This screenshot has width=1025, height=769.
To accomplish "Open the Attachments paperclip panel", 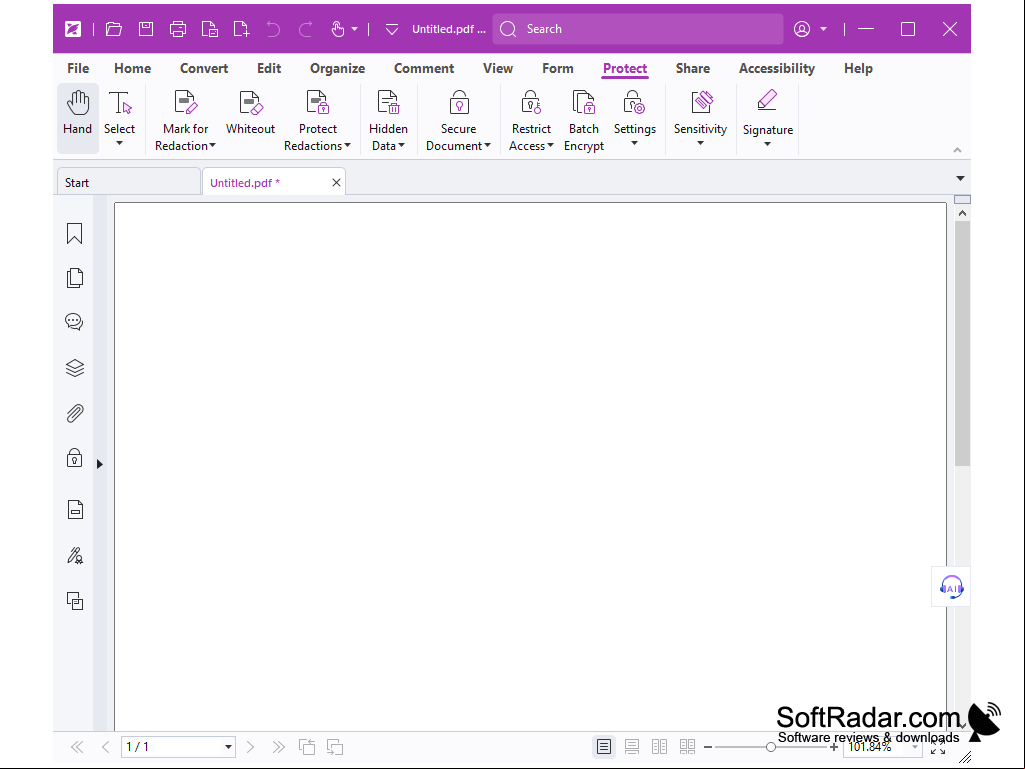I will [75, 413].
